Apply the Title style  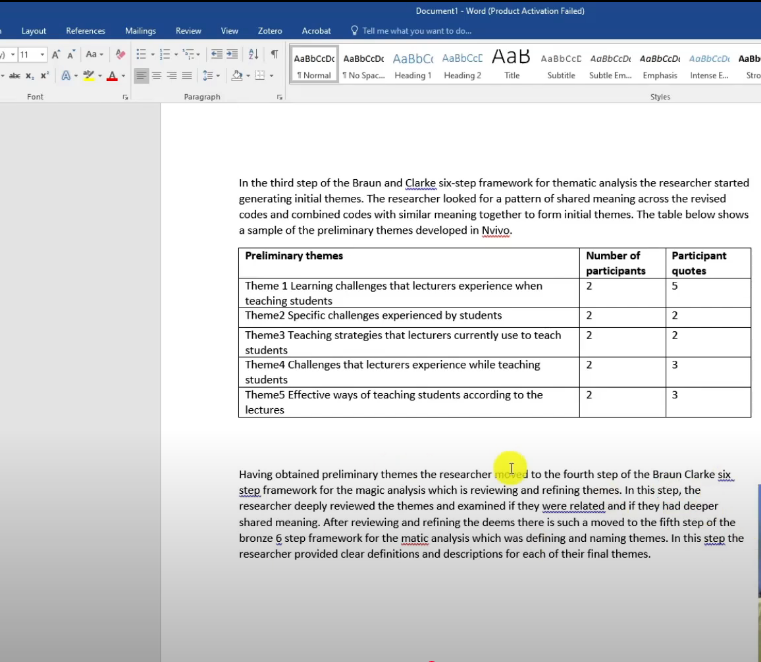tap(512, 65)
